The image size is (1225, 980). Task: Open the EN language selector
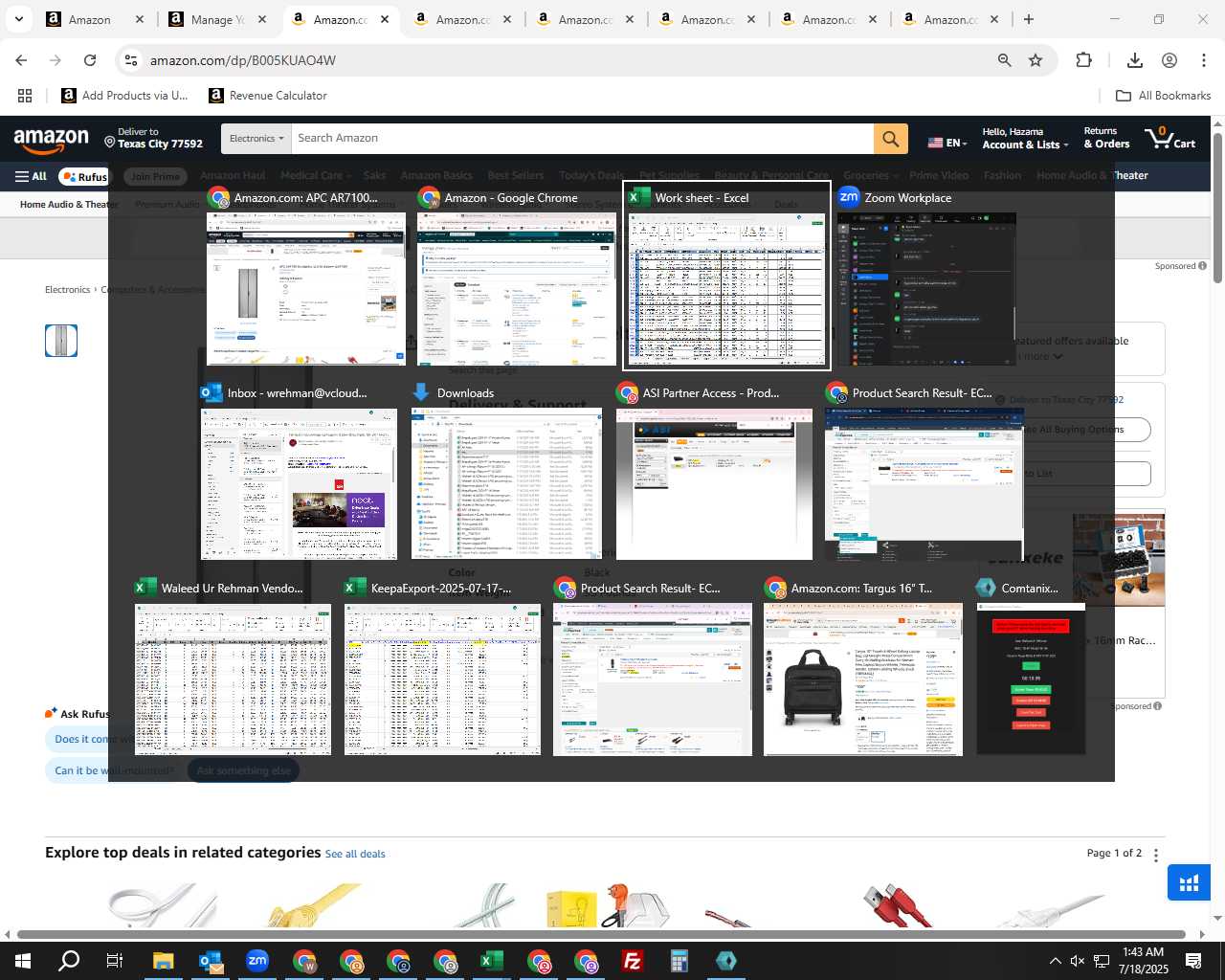(947, 143)
